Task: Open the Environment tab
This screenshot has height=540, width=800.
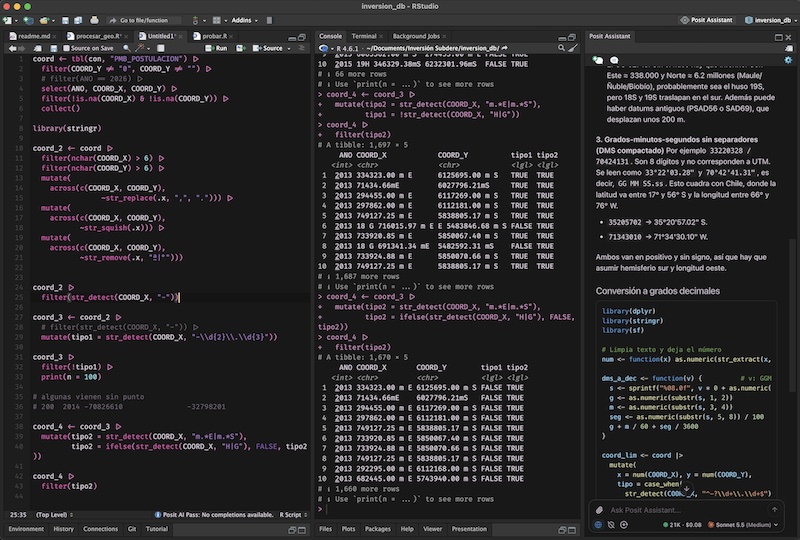Action: (26, 529)
